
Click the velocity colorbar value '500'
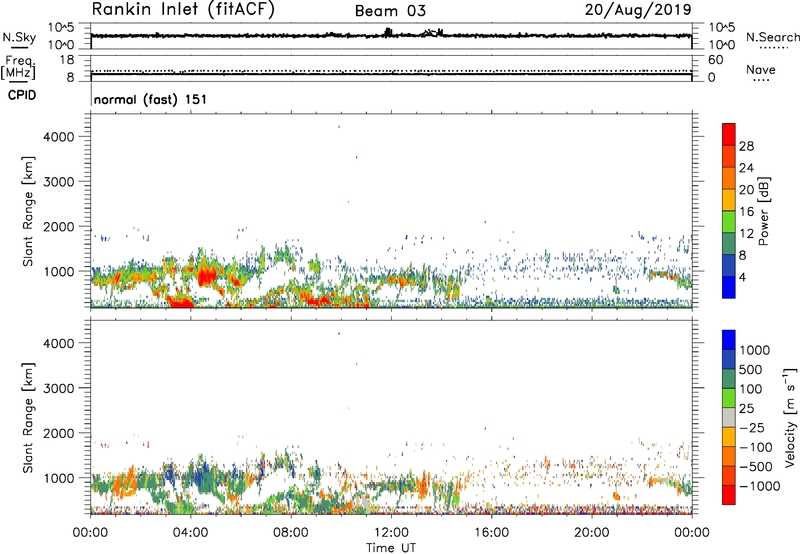click(x=751, y=370)
